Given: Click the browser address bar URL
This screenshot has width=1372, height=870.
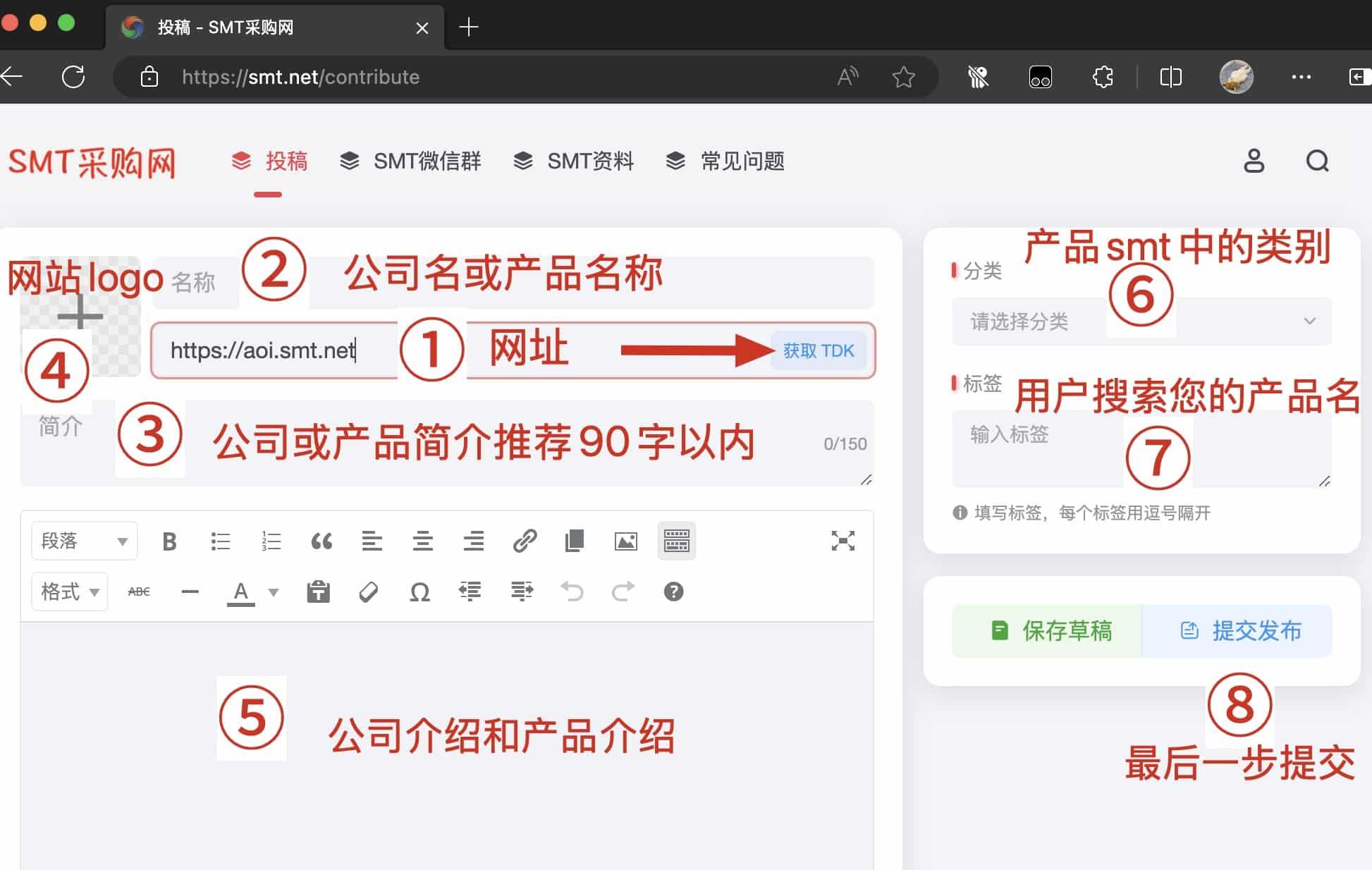Looking at the screenshot, I should (300, 77).
